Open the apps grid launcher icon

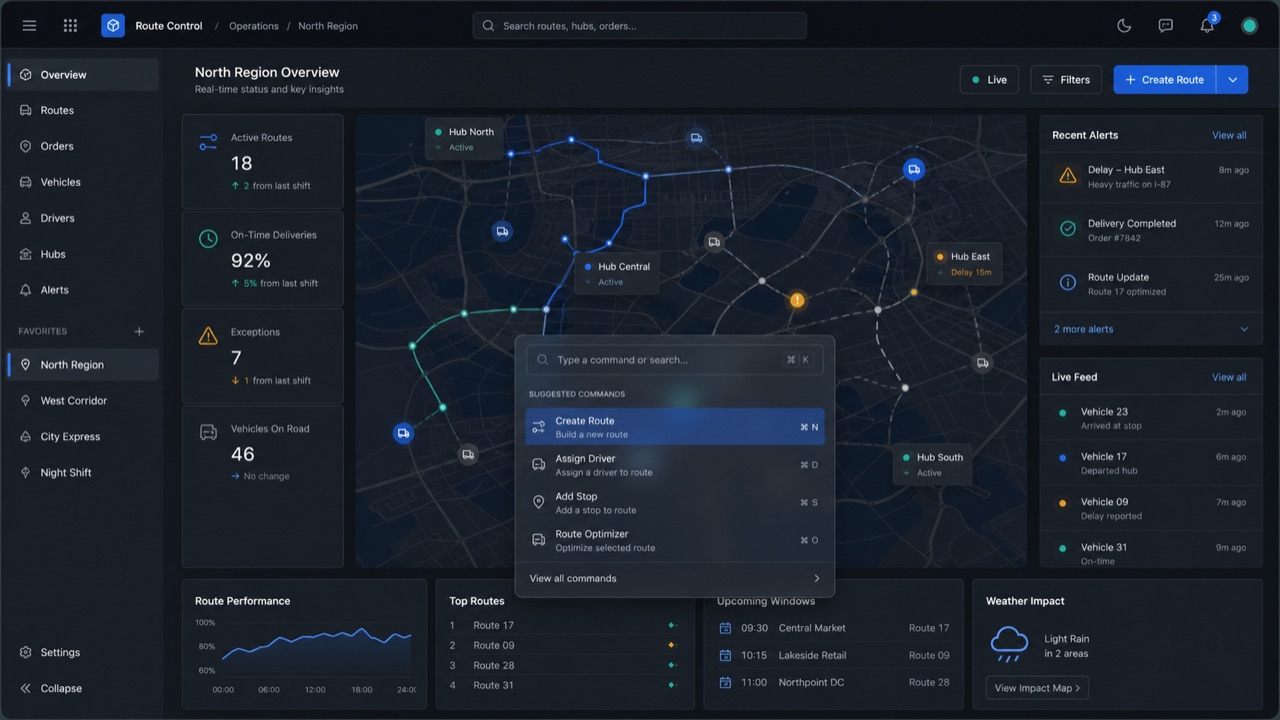pyautogui.click(x=70, y=26)
